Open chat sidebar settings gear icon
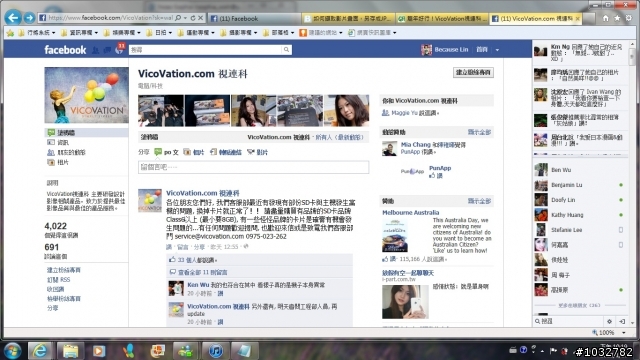The width and height of the screenshot is (640, 360). click(609, 321)
